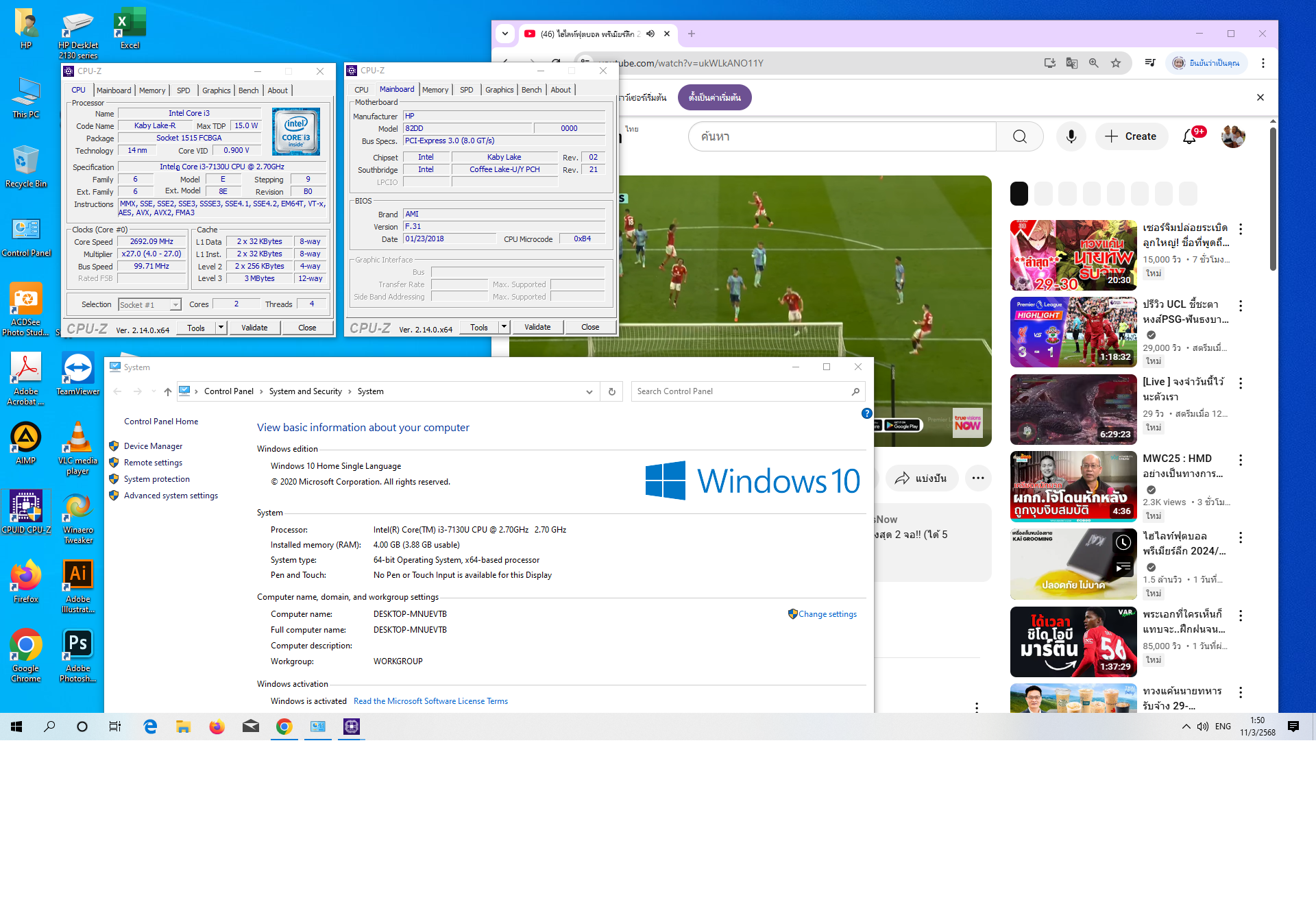Open Microsoft Edge on the taskbar
Image resolution: width=1316 pixels, height=913 pixels.
150,727
